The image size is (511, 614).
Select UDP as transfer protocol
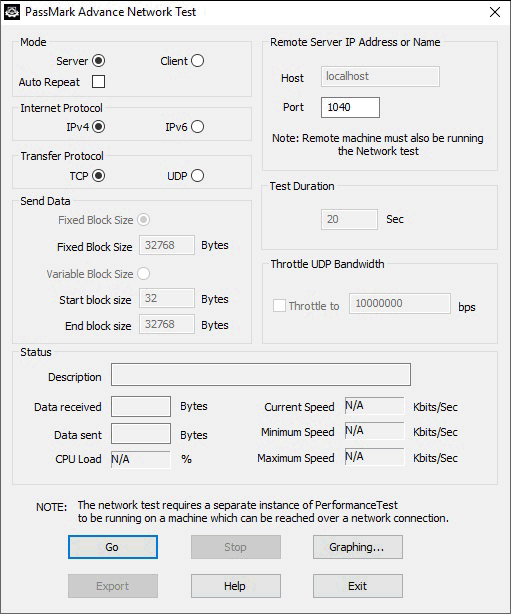coord(197,176)
